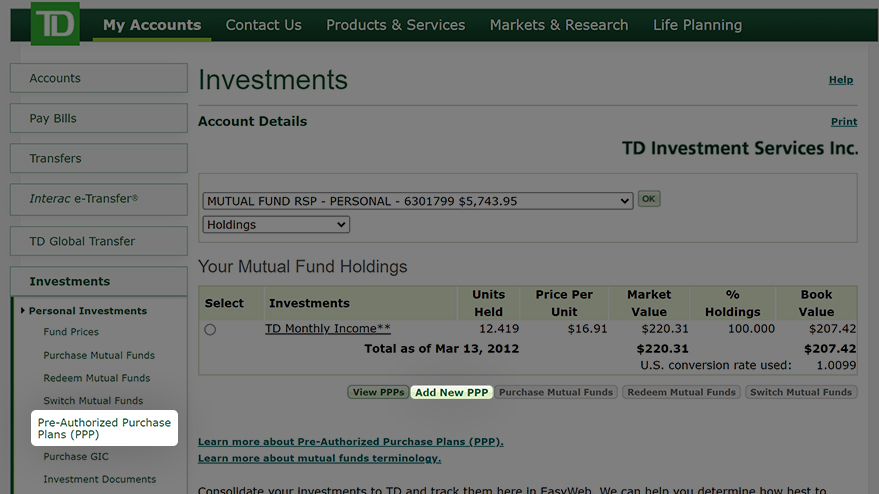Image resolution: width=879 pixels, height=494 pixels.
Task: Open Products & Services menu
Action: click(x=396, y=25)
